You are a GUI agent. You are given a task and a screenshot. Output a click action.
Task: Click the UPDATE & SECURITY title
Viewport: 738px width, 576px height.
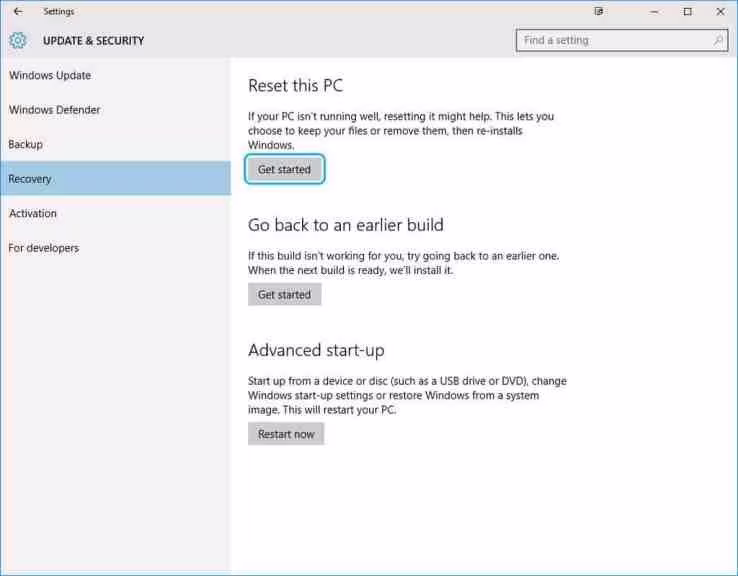point(94,41)
